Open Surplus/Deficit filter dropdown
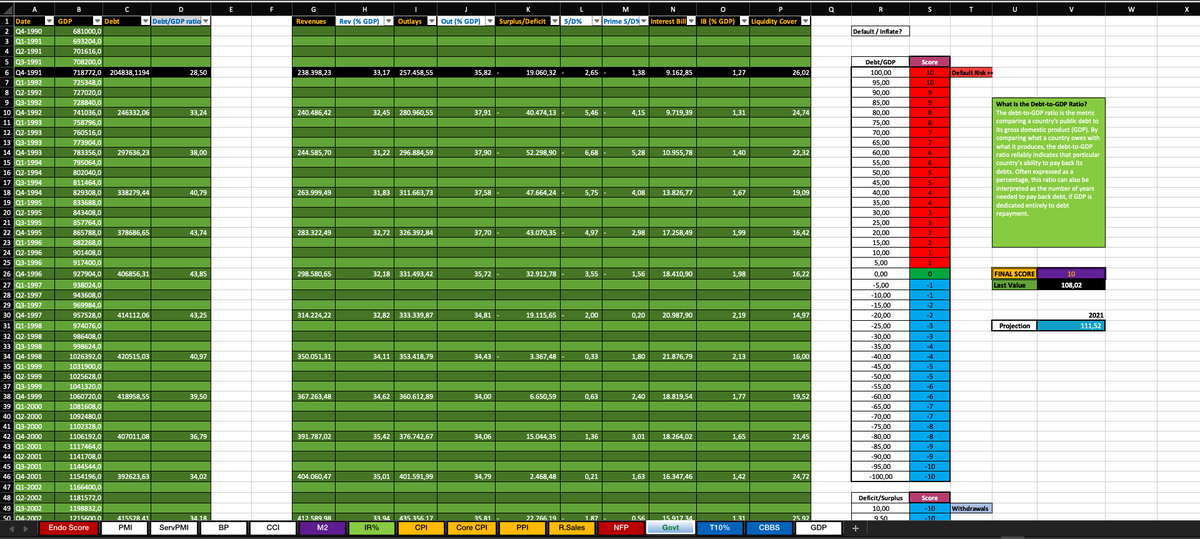Viewport: 1200px width, 539px height. [x=553, y=21]
